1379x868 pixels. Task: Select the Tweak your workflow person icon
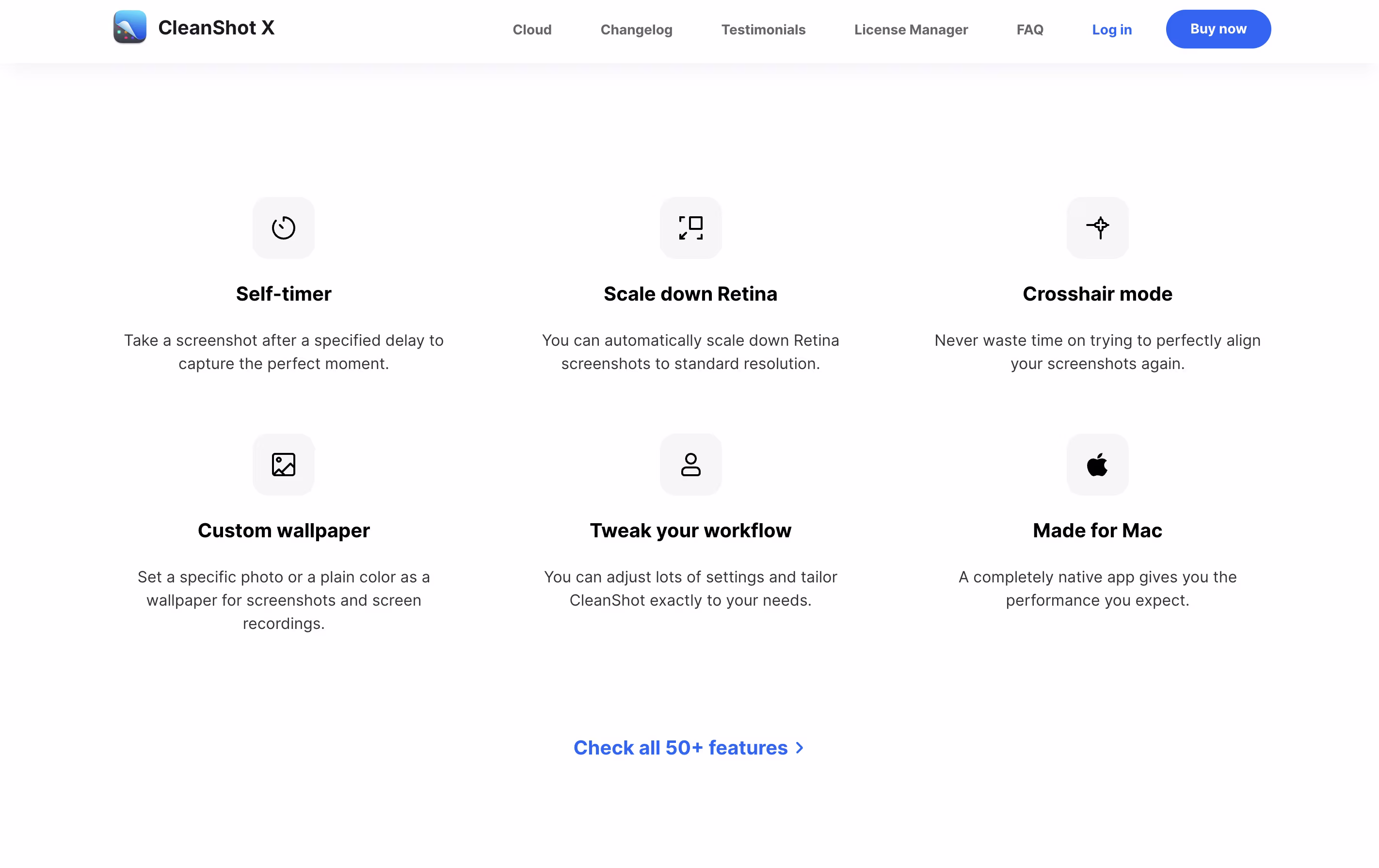click(690, 465)
